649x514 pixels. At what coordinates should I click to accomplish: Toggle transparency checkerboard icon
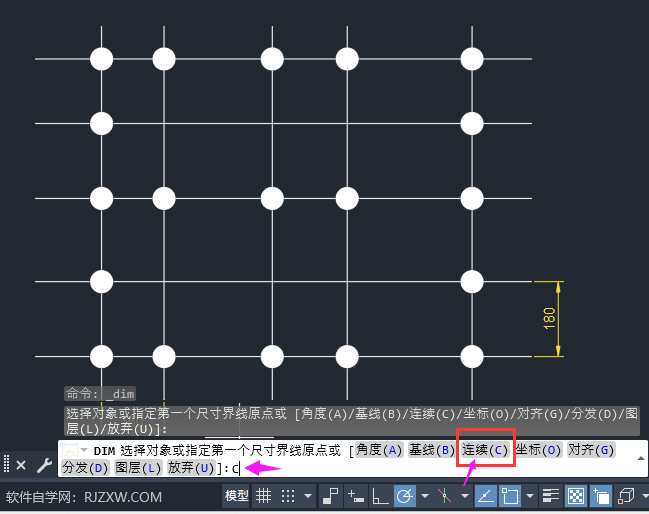click(576, 495)
